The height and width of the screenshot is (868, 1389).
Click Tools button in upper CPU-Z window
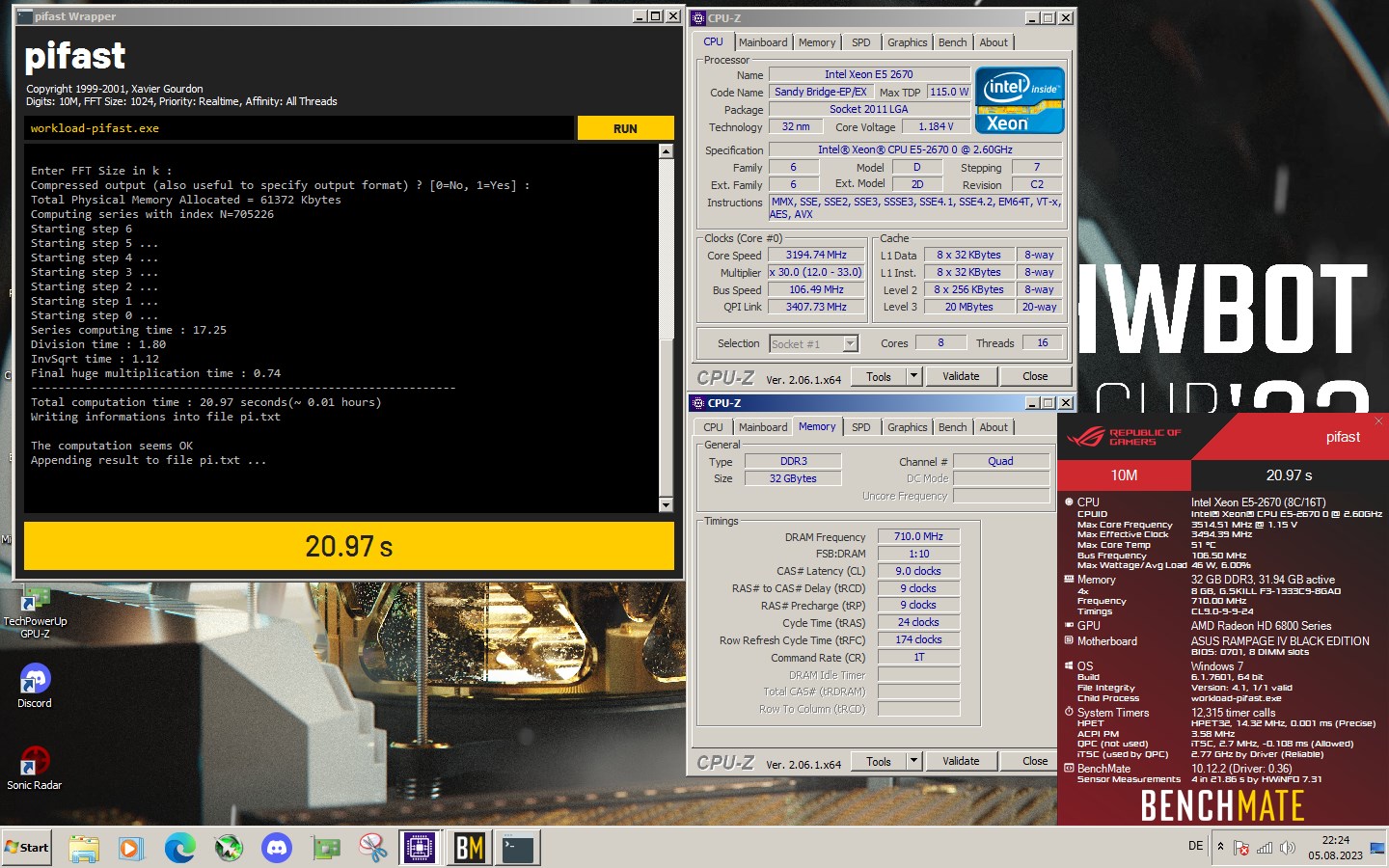coord(879,376)
